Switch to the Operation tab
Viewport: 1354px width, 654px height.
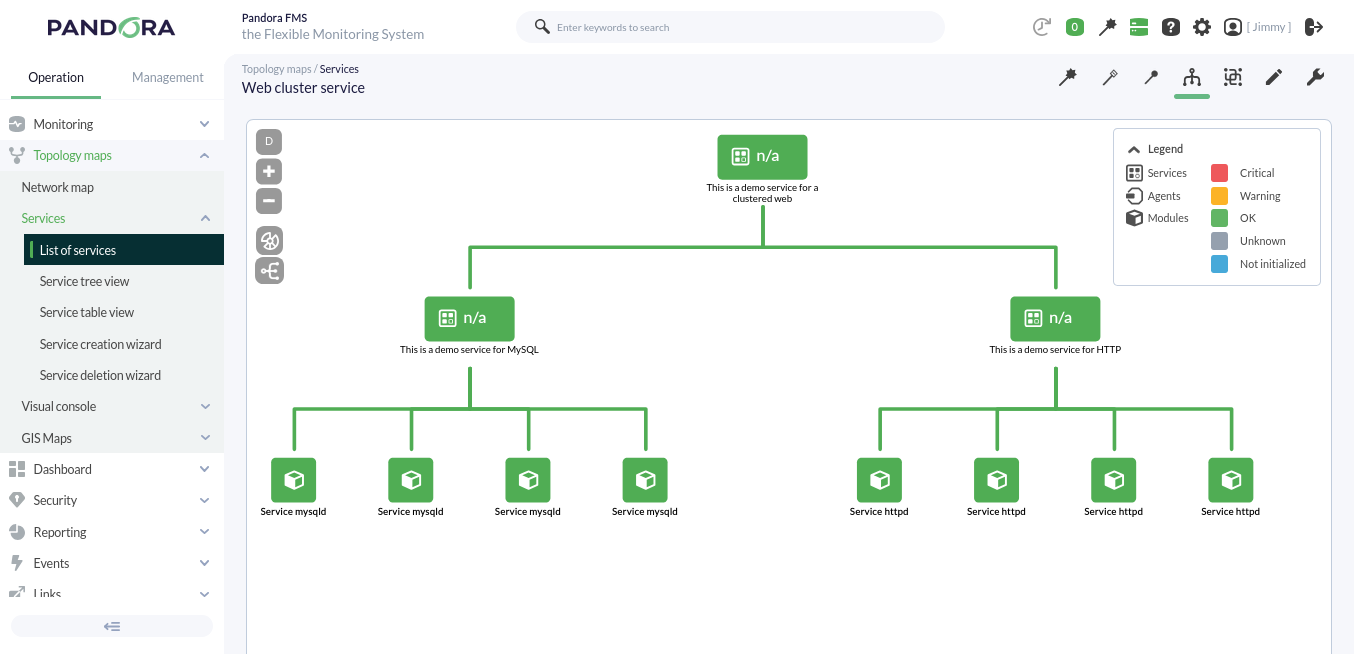point(56,77)
